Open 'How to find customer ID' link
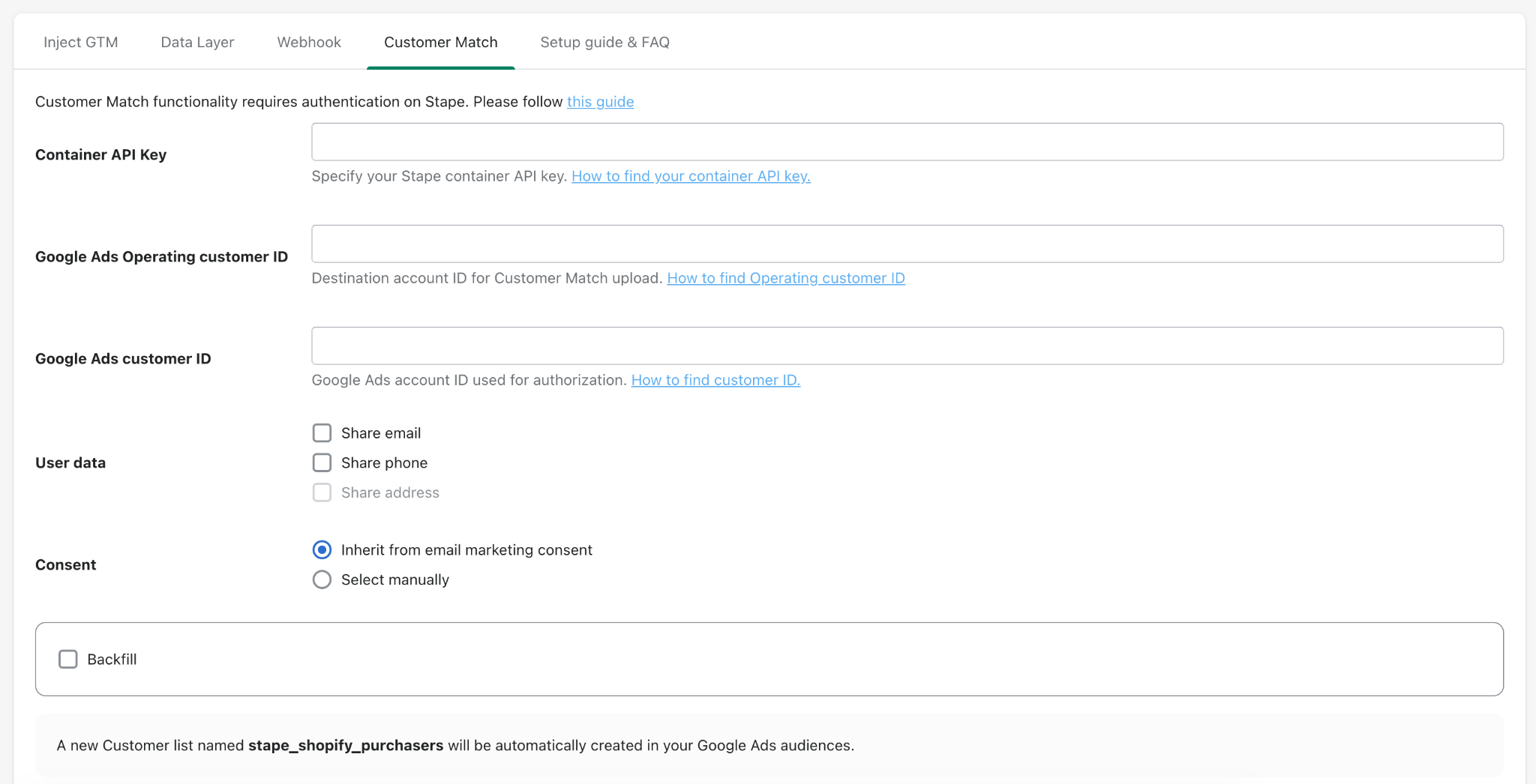Image resolution: width=1536 pixels, height=784 pixels. pyautogui.click(x=715, y=380)
